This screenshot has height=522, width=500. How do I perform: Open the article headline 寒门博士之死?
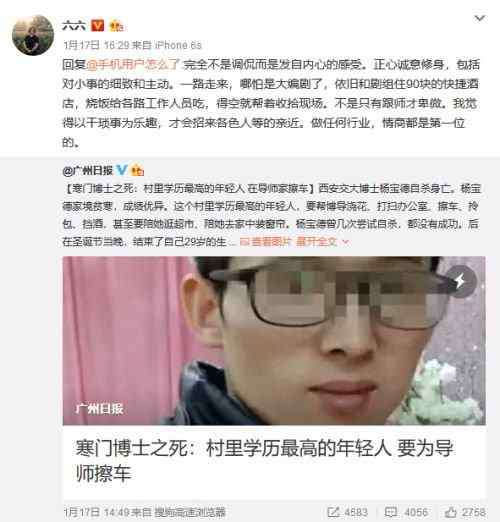pyautogui.click(x=264, y=461)
